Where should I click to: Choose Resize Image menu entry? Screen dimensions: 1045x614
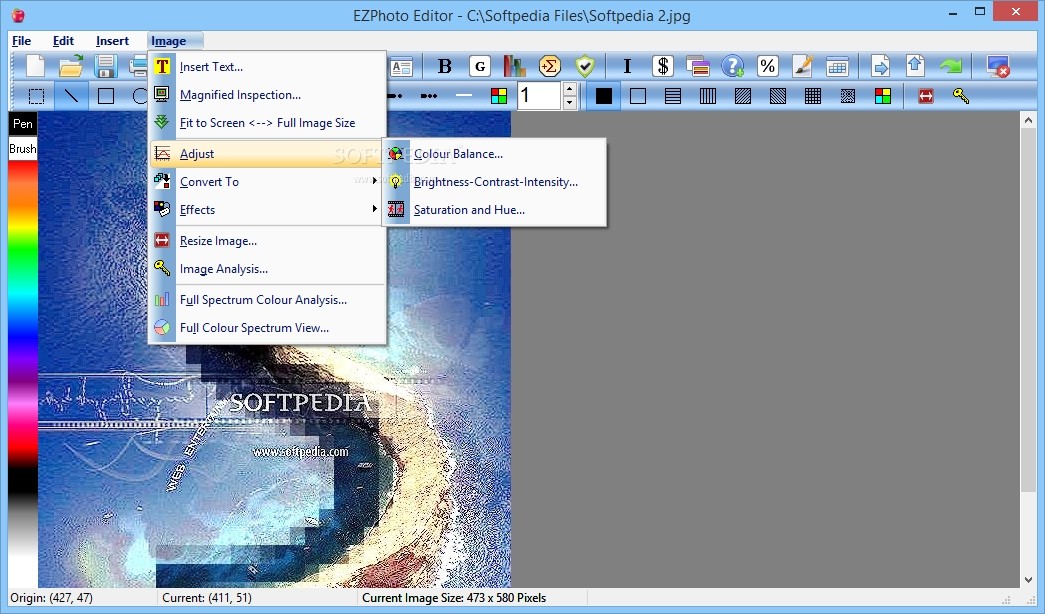(x=267, y=241)
